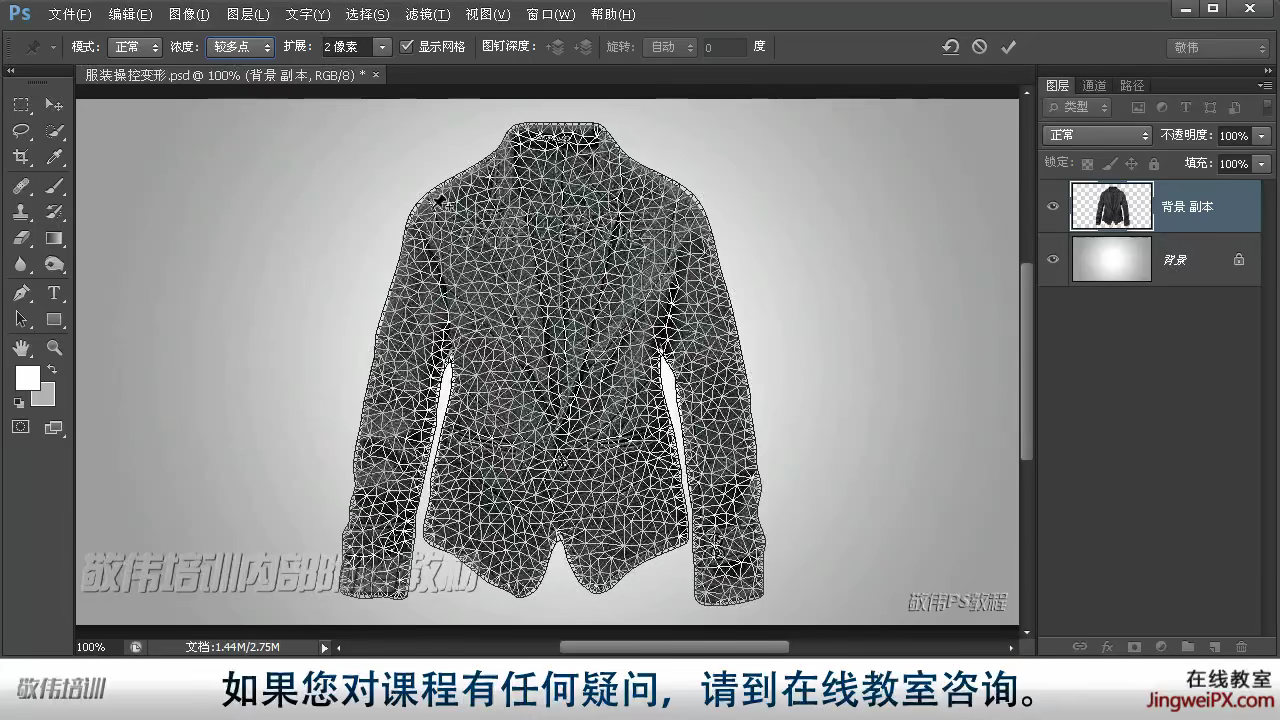Change screen mode from toolbox
The image size is (1280, 720).
54,427
